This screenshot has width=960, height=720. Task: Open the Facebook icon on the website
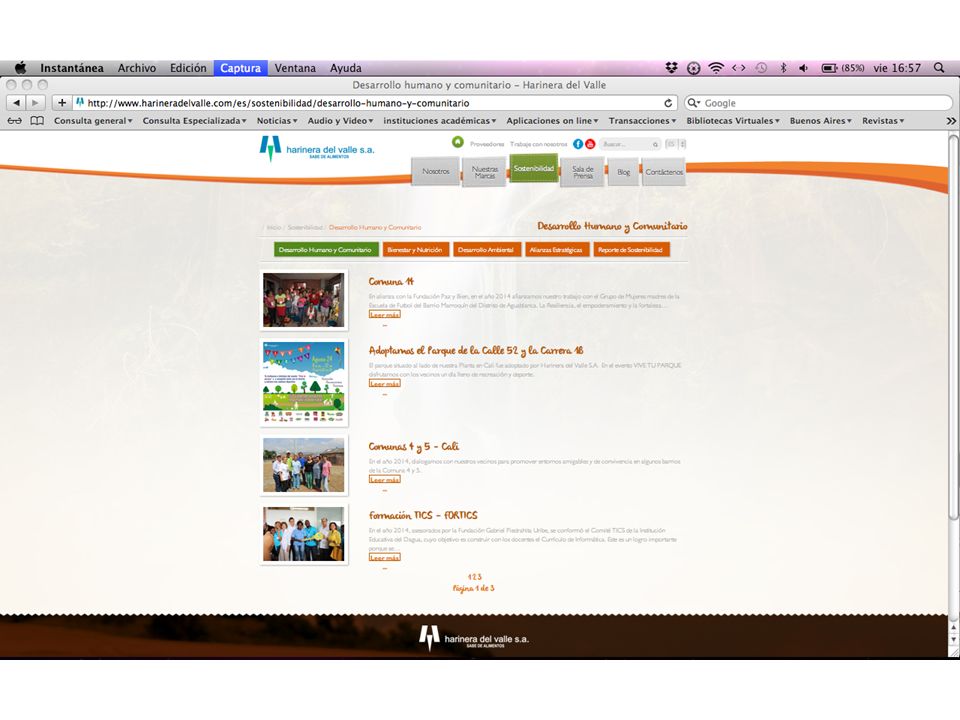[x=577, y=144]
